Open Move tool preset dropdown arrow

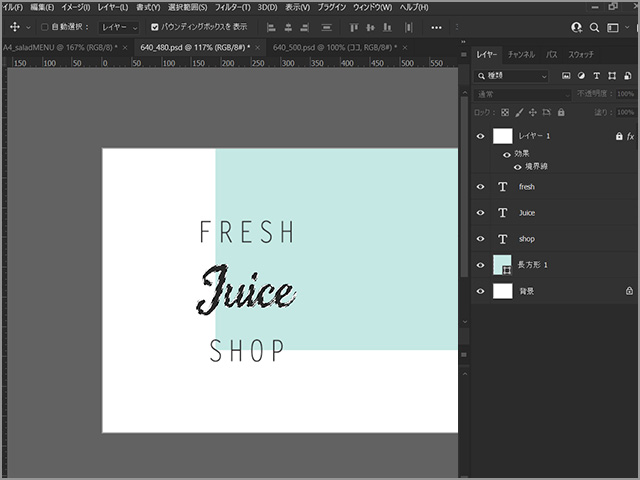pos(28,27)
